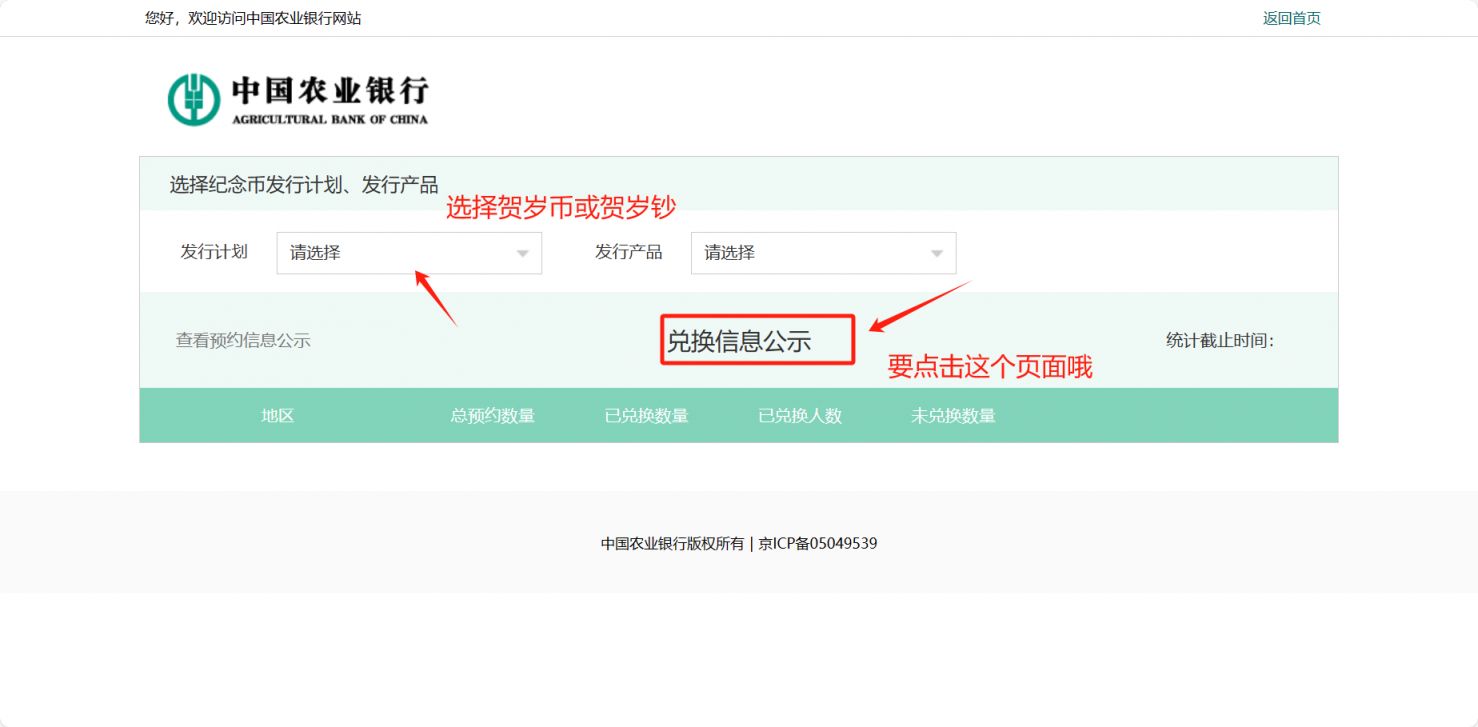Click the 已兑换人数 column header
Viewport: 1478px width, 727px height.
pyautogui.click(x=800, y=416)
